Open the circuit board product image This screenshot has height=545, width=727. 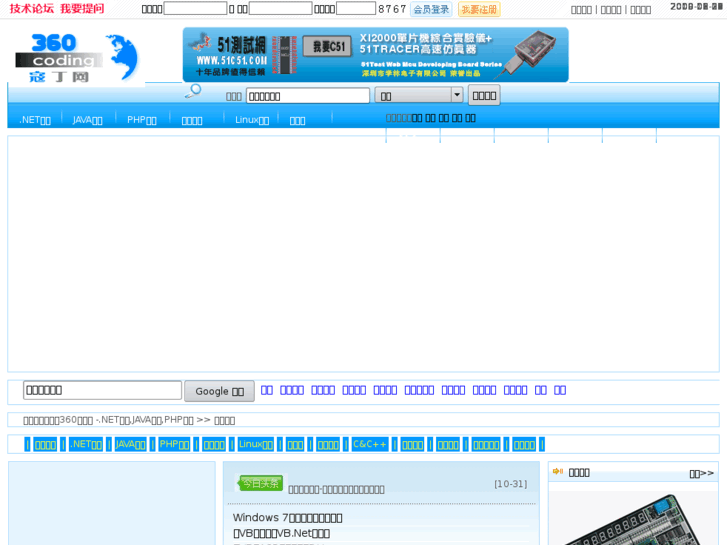tap(633, 519)
